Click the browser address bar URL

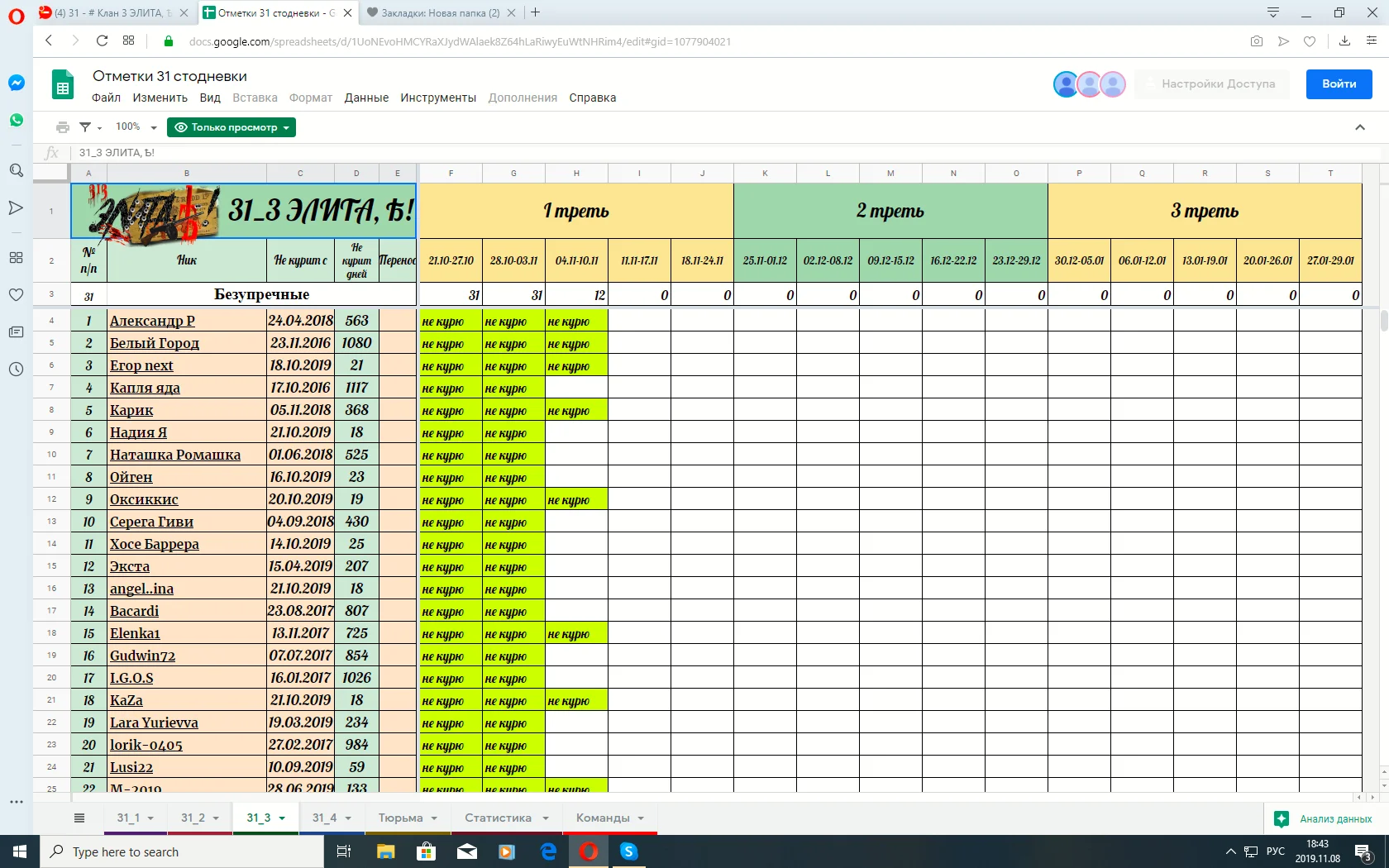[460, 41]
